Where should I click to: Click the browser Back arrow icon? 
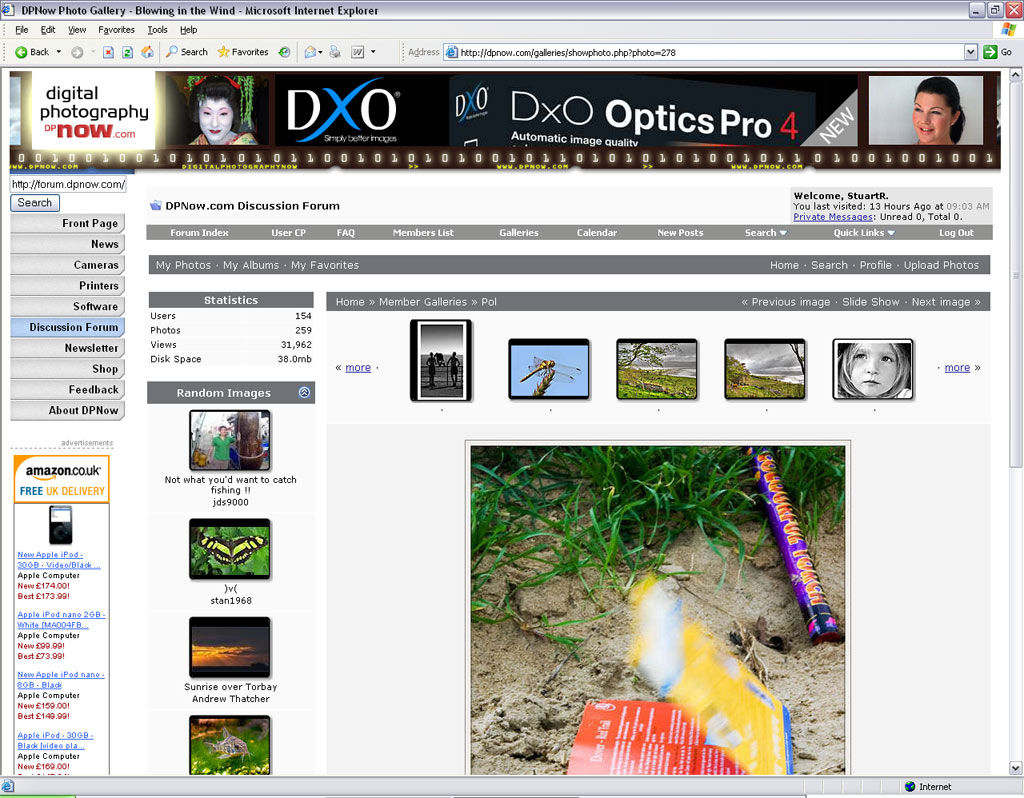coord(21,52)
